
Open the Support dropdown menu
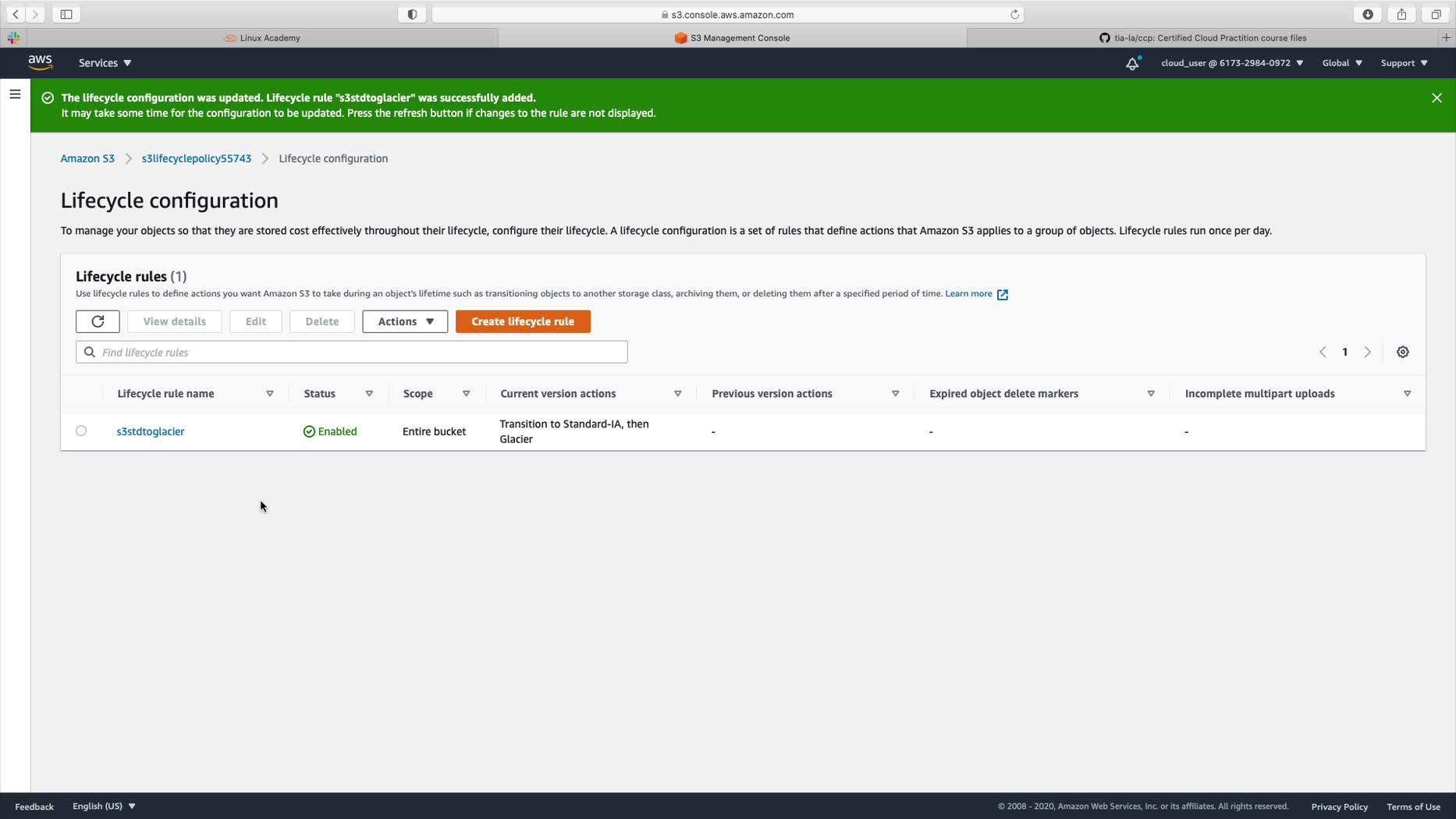point(1404,63)
